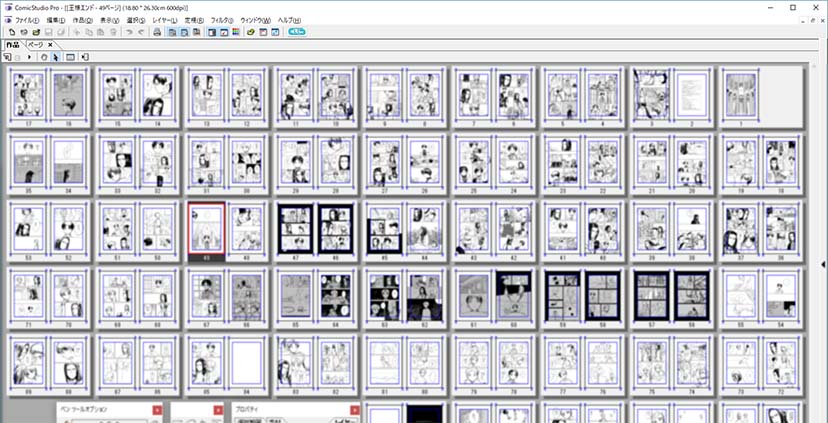
Task: Select the blank page 84 thumbnail
Action: click(246, 363)
